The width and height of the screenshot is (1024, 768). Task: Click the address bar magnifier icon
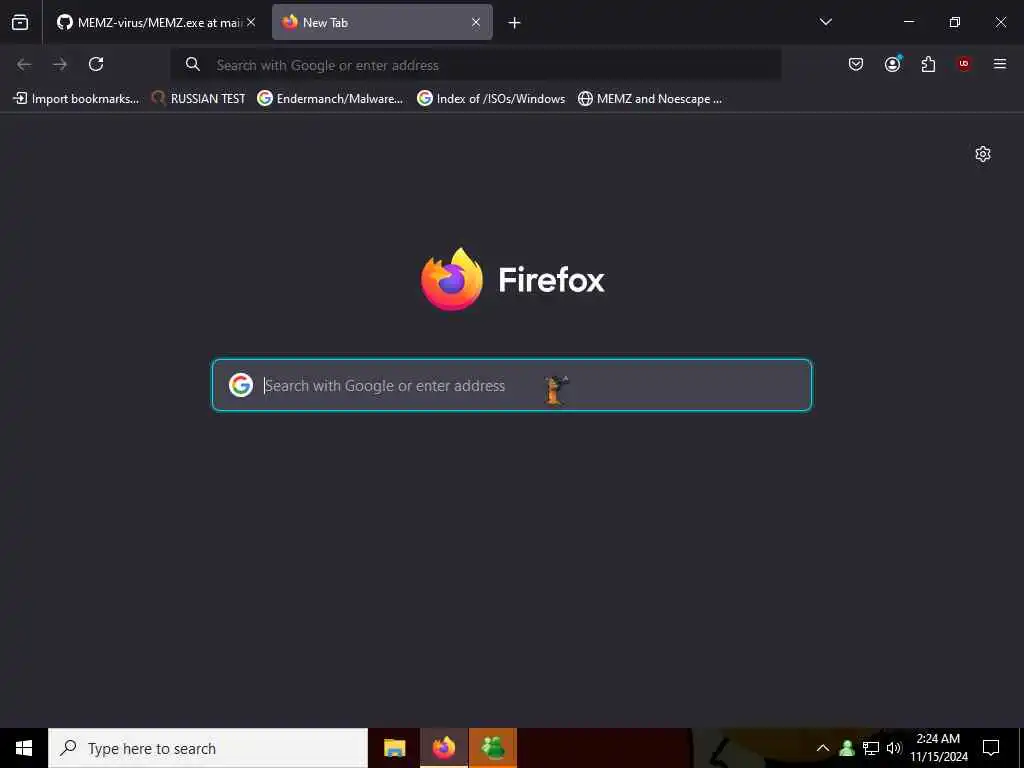[193, 64]
